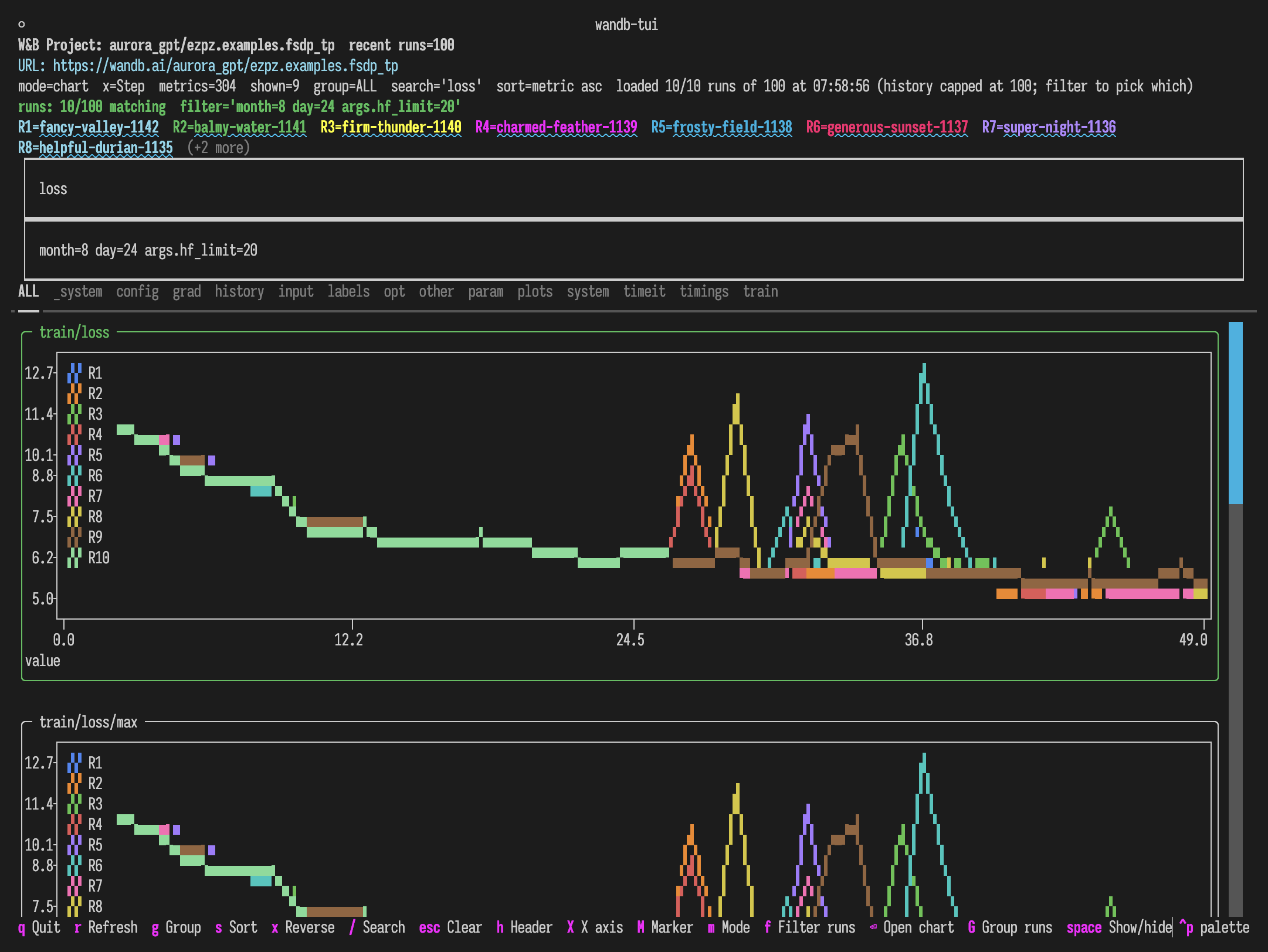Switch to the _system tab
Screen dimensions: 1268x952
point(78,291)
